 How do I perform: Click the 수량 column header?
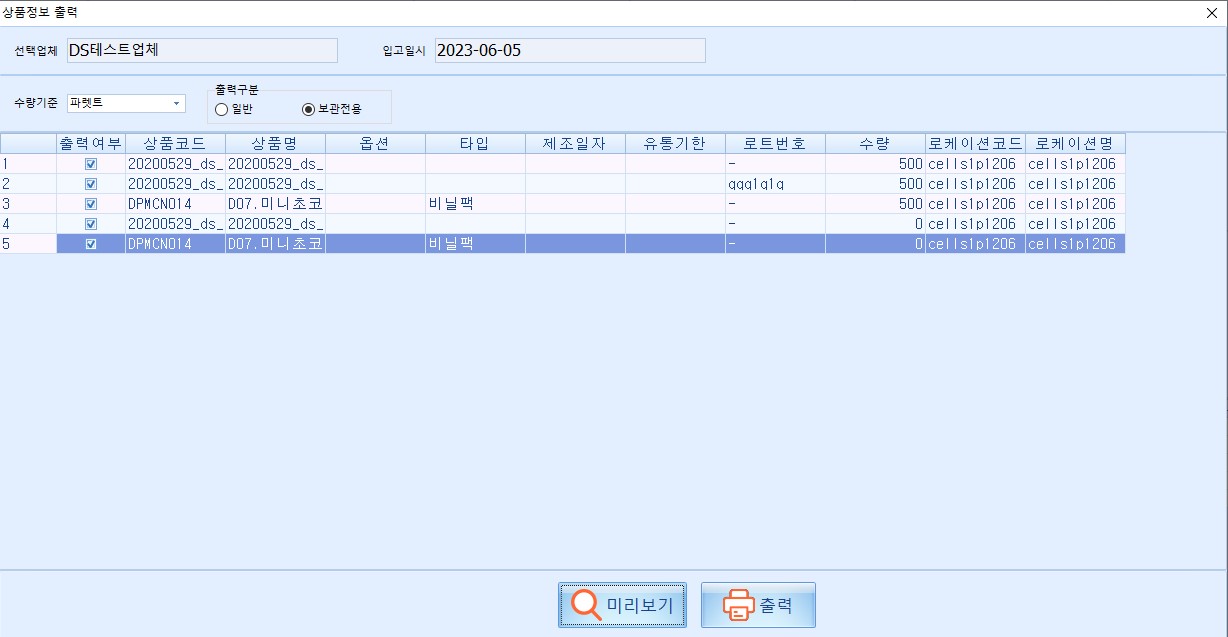(875, 143)
